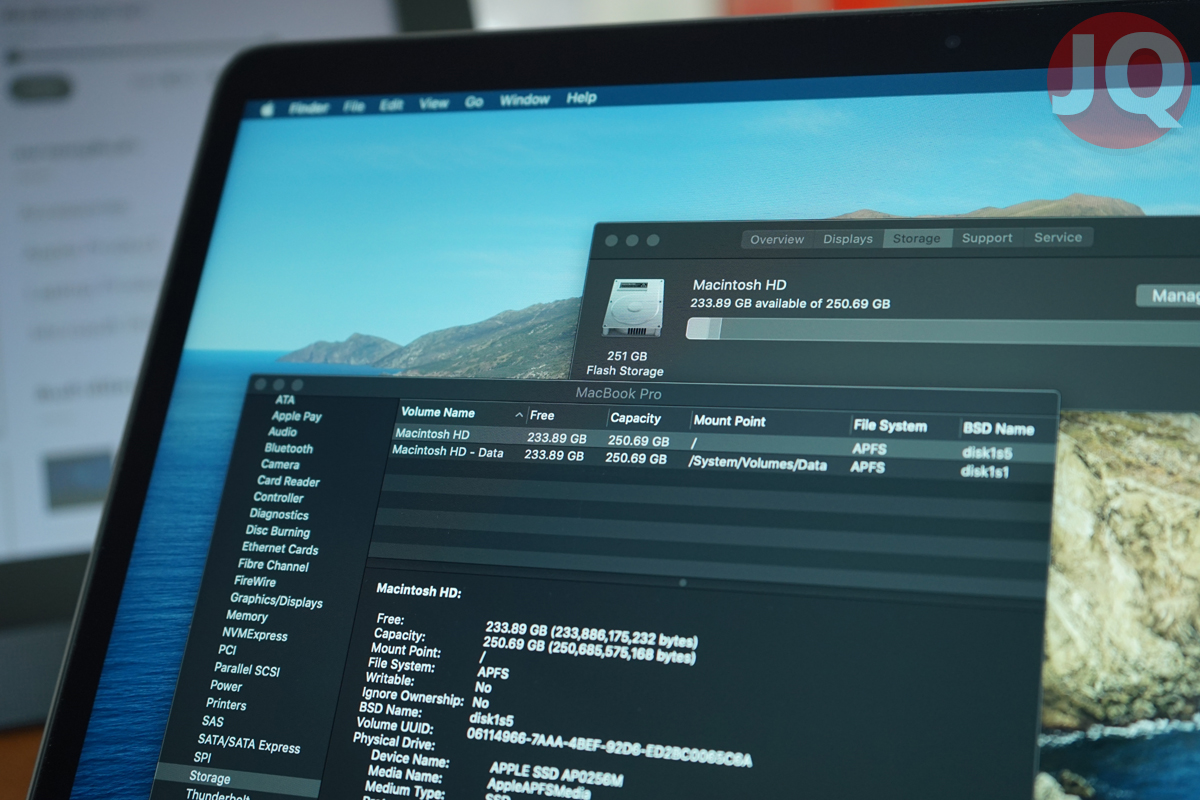
Task: Sort by the Volume Name column
Action: point(438,412)
